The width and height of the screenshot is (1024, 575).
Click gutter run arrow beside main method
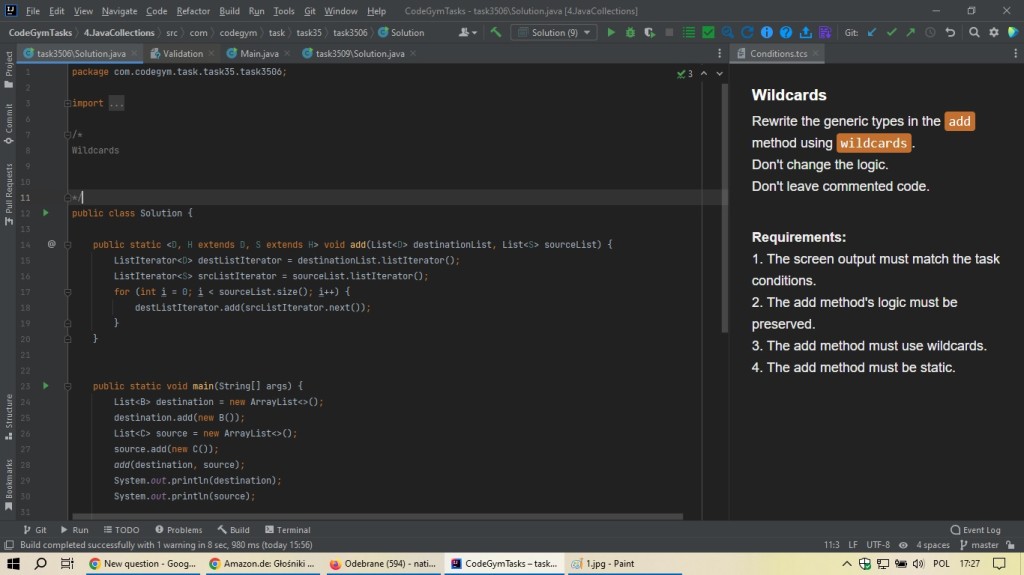pyautogui.click(x=46, y=385)
